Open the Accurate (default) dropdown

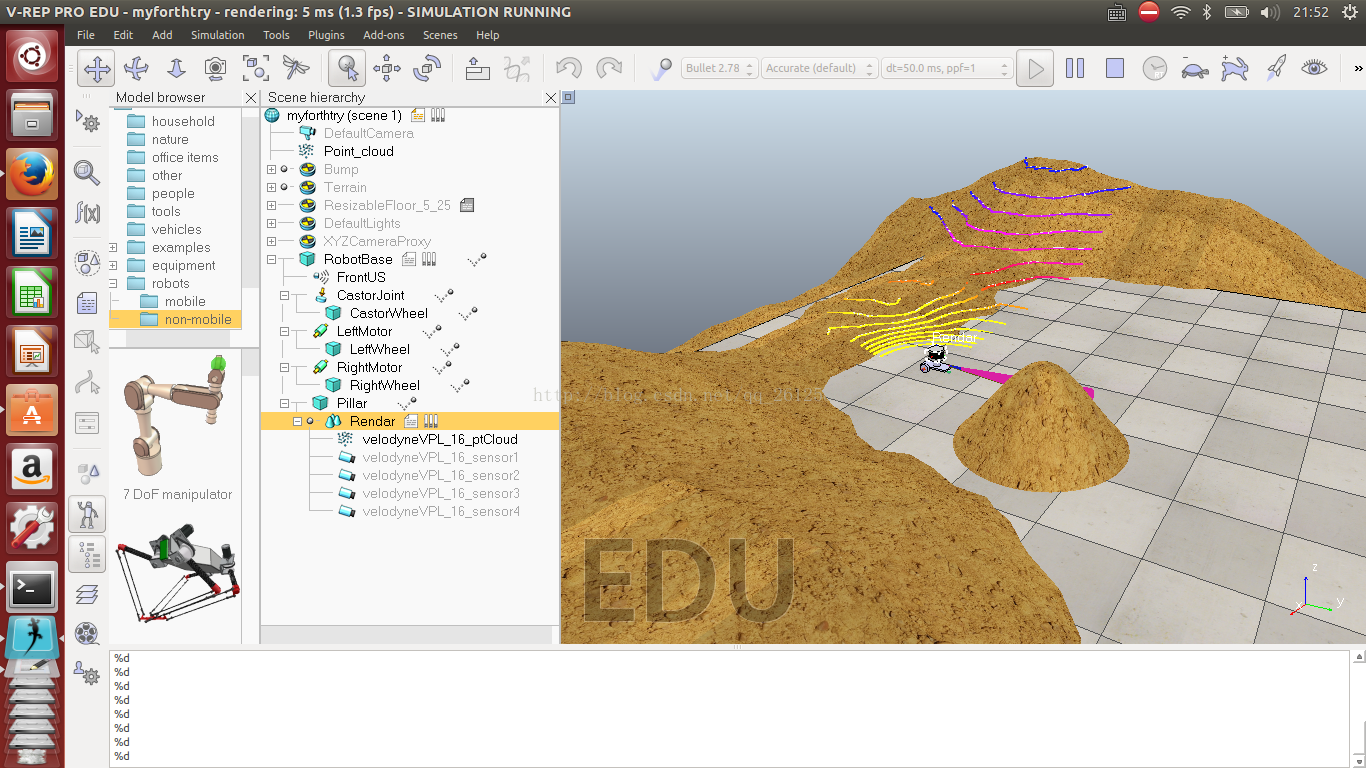coord(819,68)
